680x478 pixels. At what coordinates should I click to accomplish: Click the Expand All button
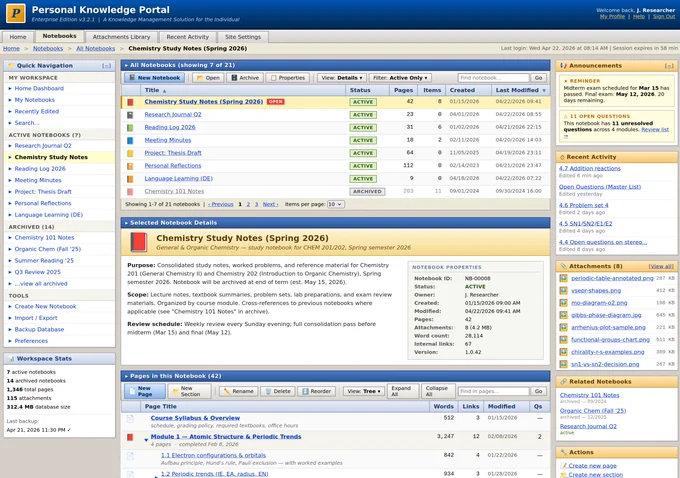click(403, 391)
